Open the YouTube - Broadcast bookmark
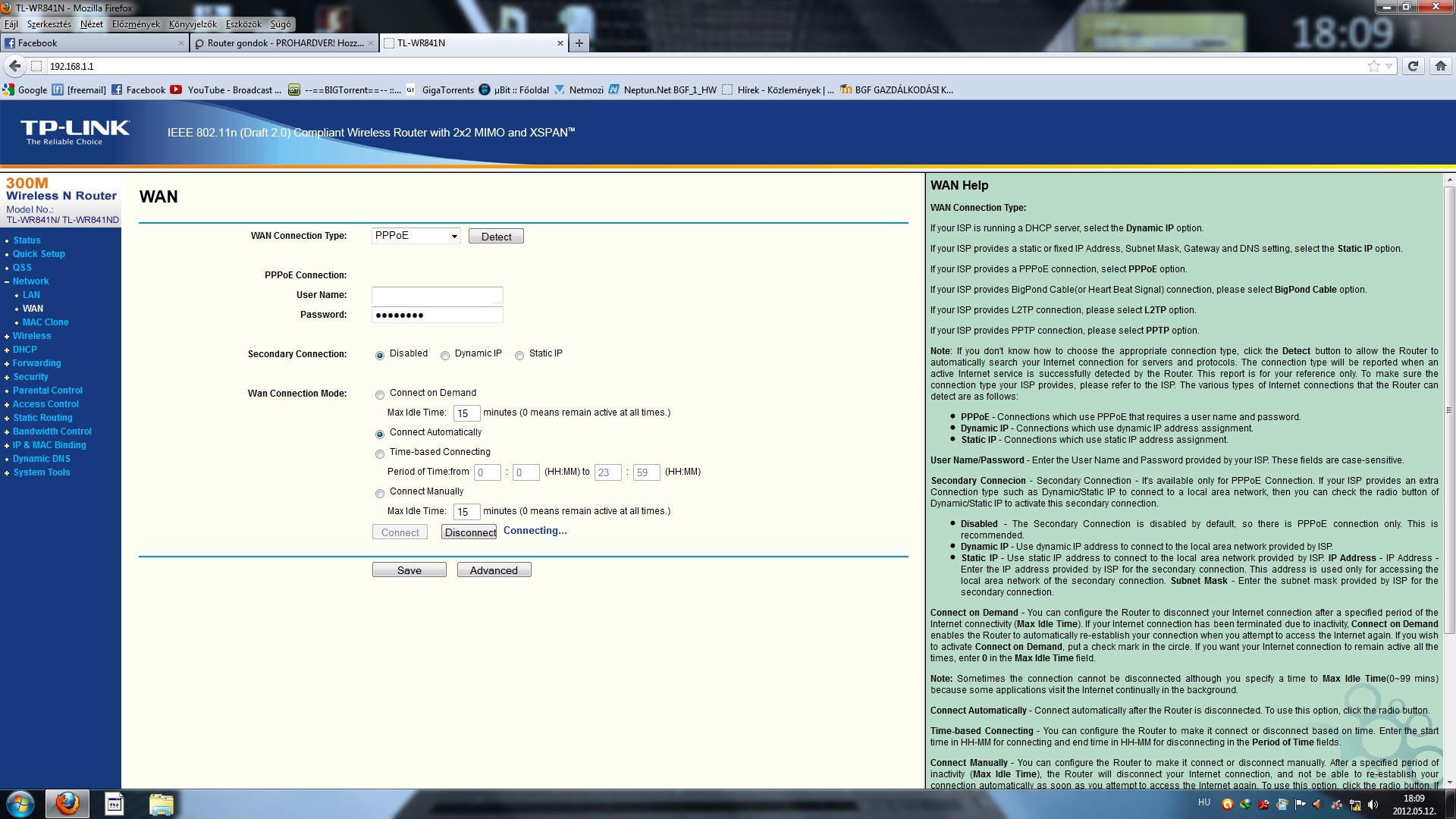 pos(226,89)
